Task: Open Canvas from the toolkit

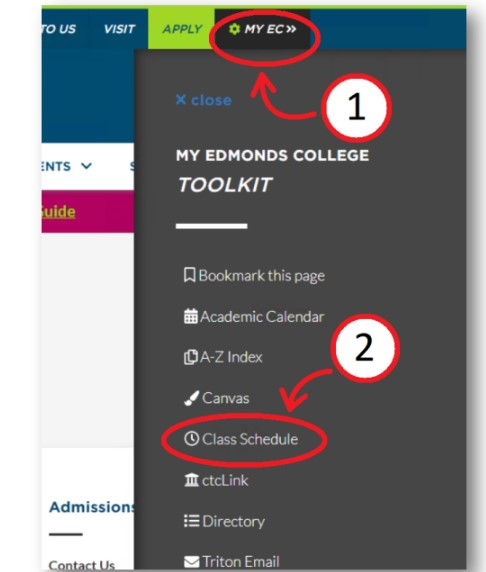Action: (217, 398)
